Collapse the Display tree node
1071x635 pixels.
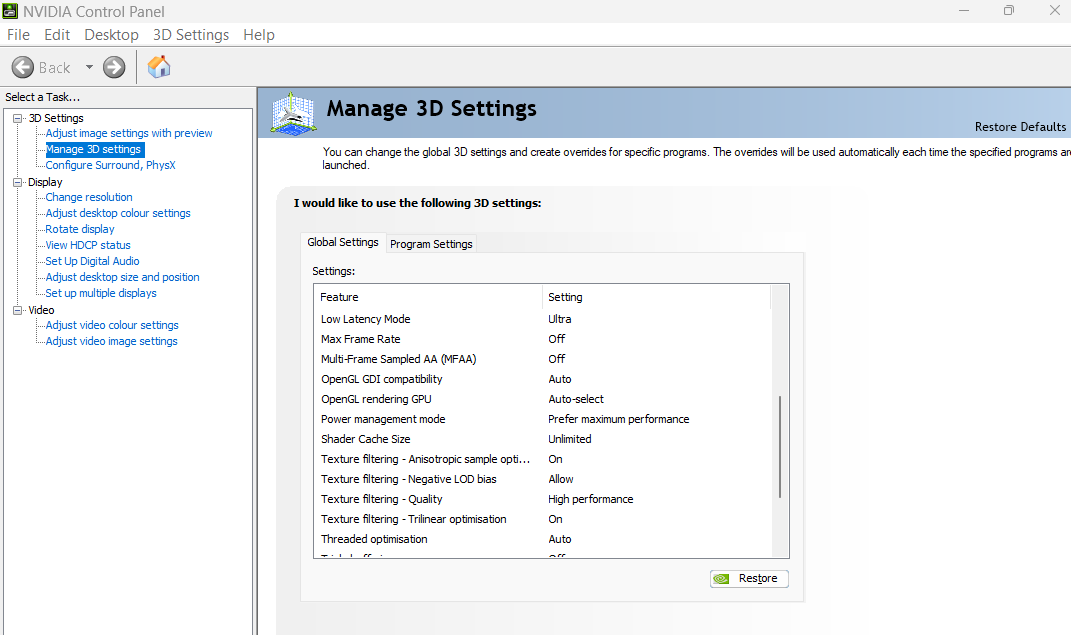coord(18,182)
